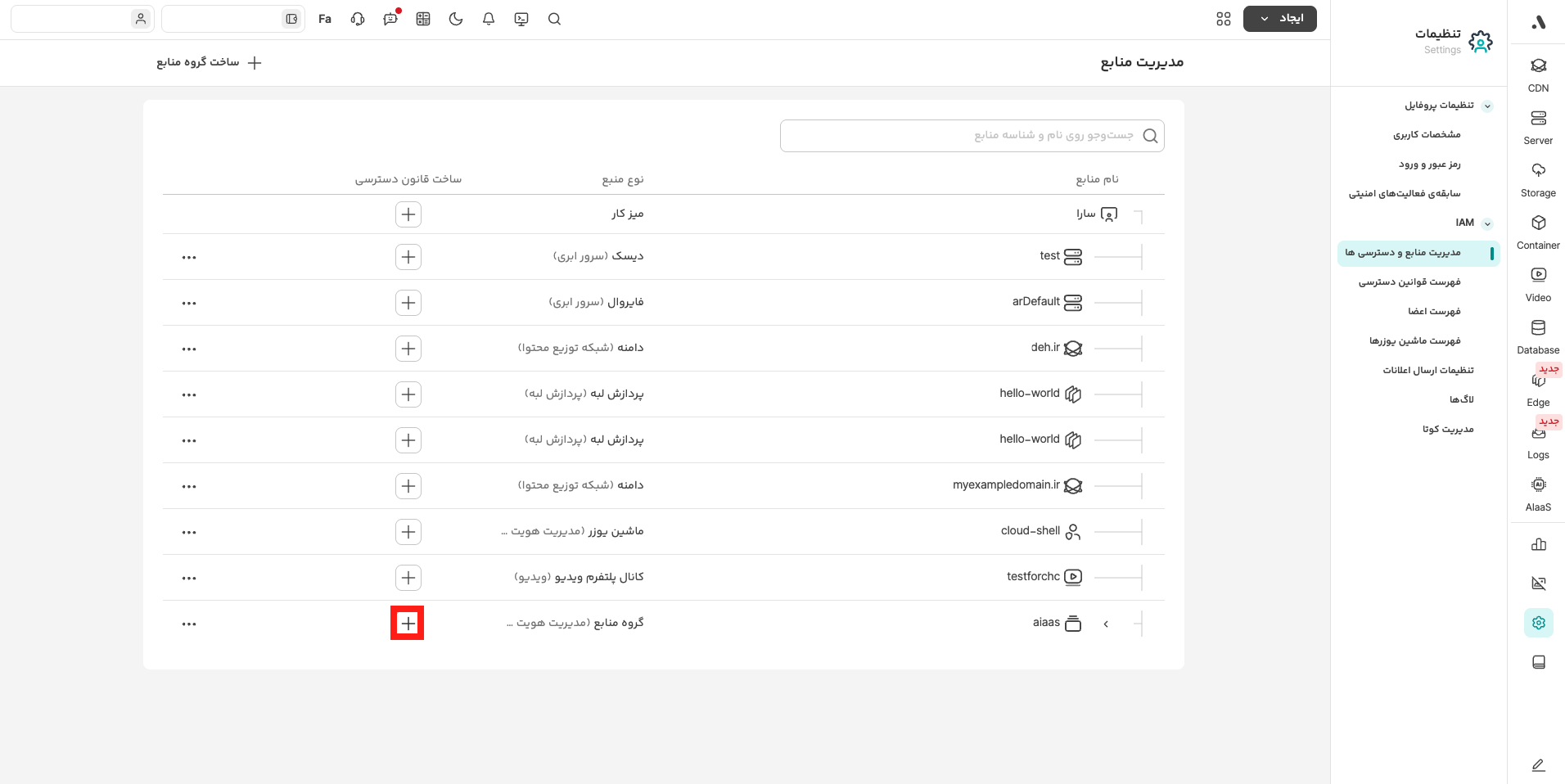Toggle dark mode with moon icon

tap(456, 19)
